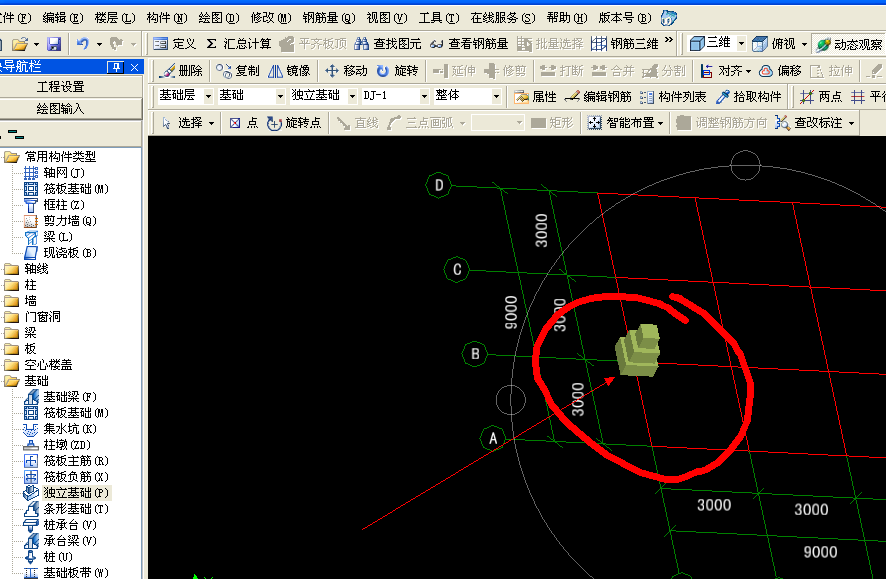This screenshot has width=886, height=579.
Task: Open the 偏移 offset tool
Action: coord(780,71)
